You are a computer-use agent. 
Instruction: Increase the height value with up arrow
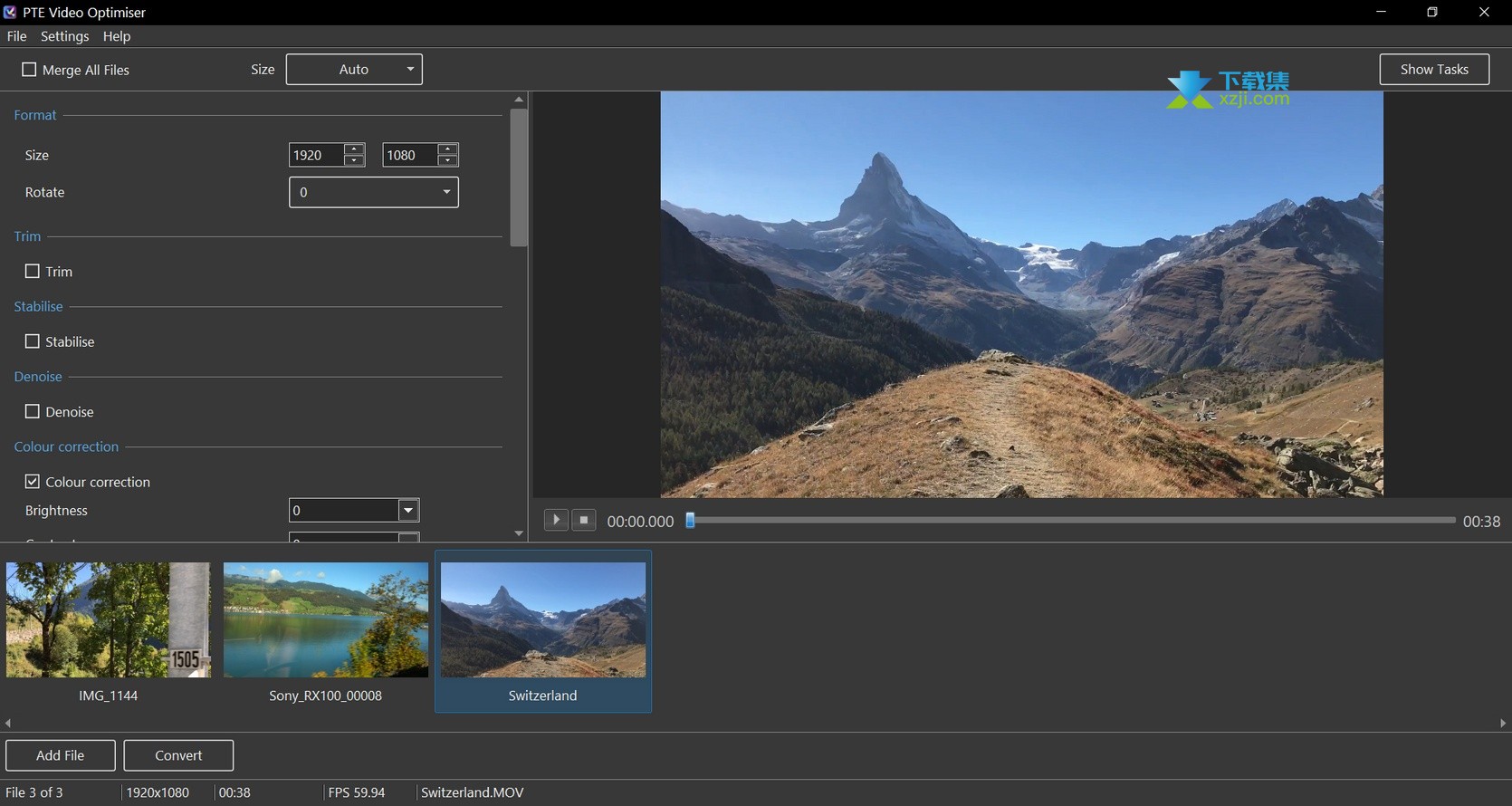(447, 149)
